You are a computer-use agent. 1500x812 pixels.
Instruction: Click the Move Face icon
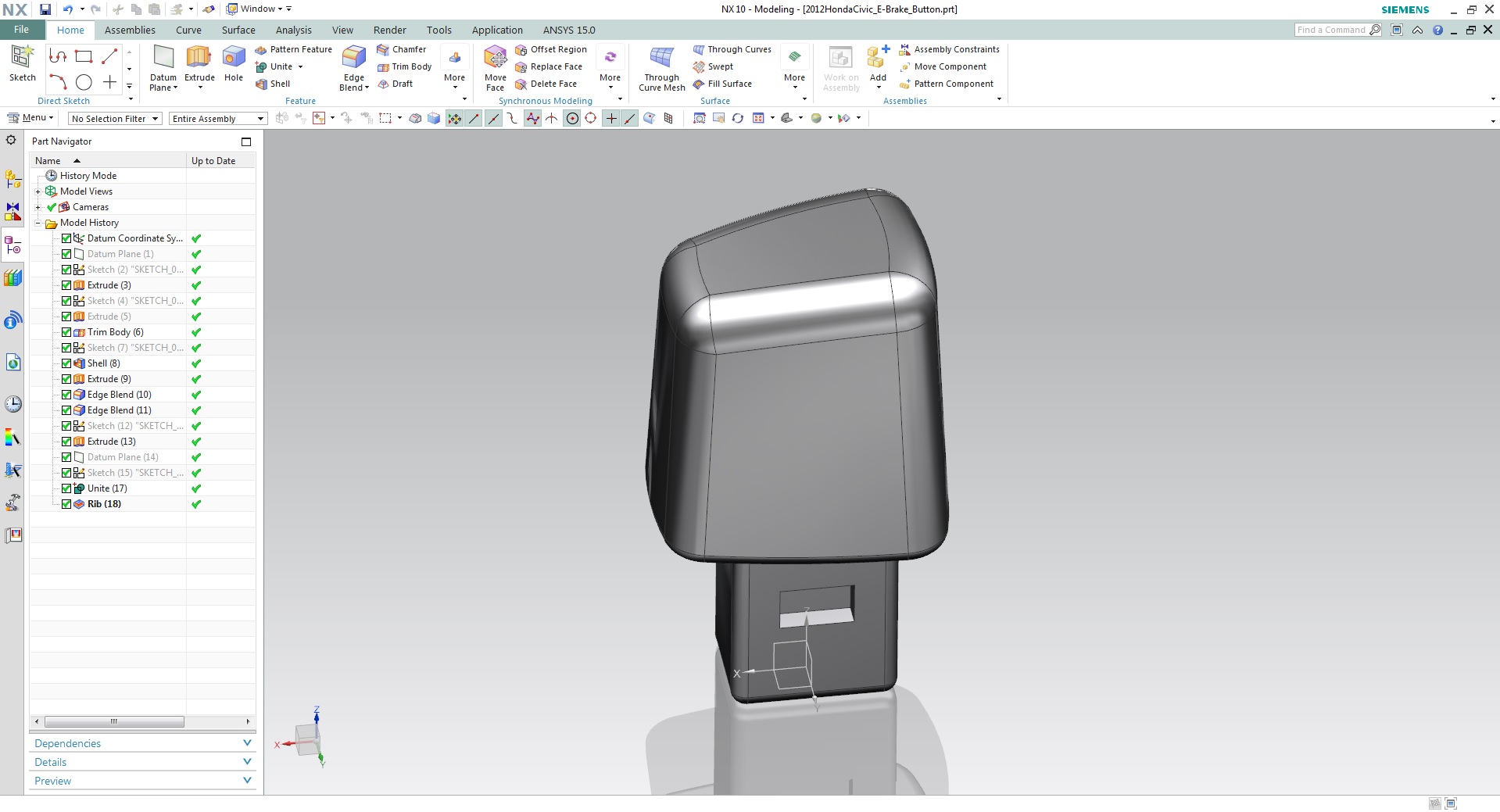(495, 63)
